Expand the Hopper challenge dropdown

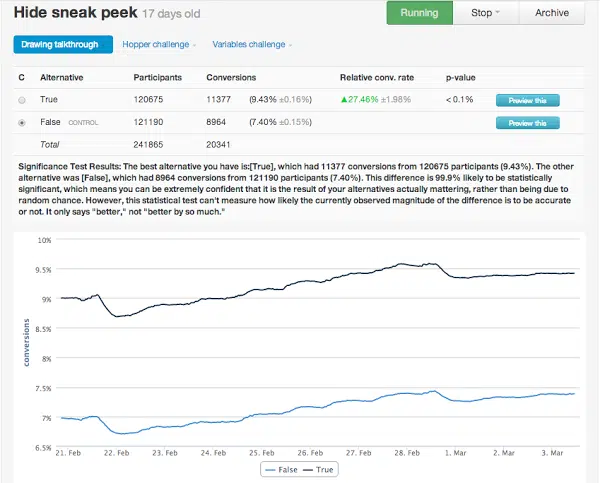(158, 45)
